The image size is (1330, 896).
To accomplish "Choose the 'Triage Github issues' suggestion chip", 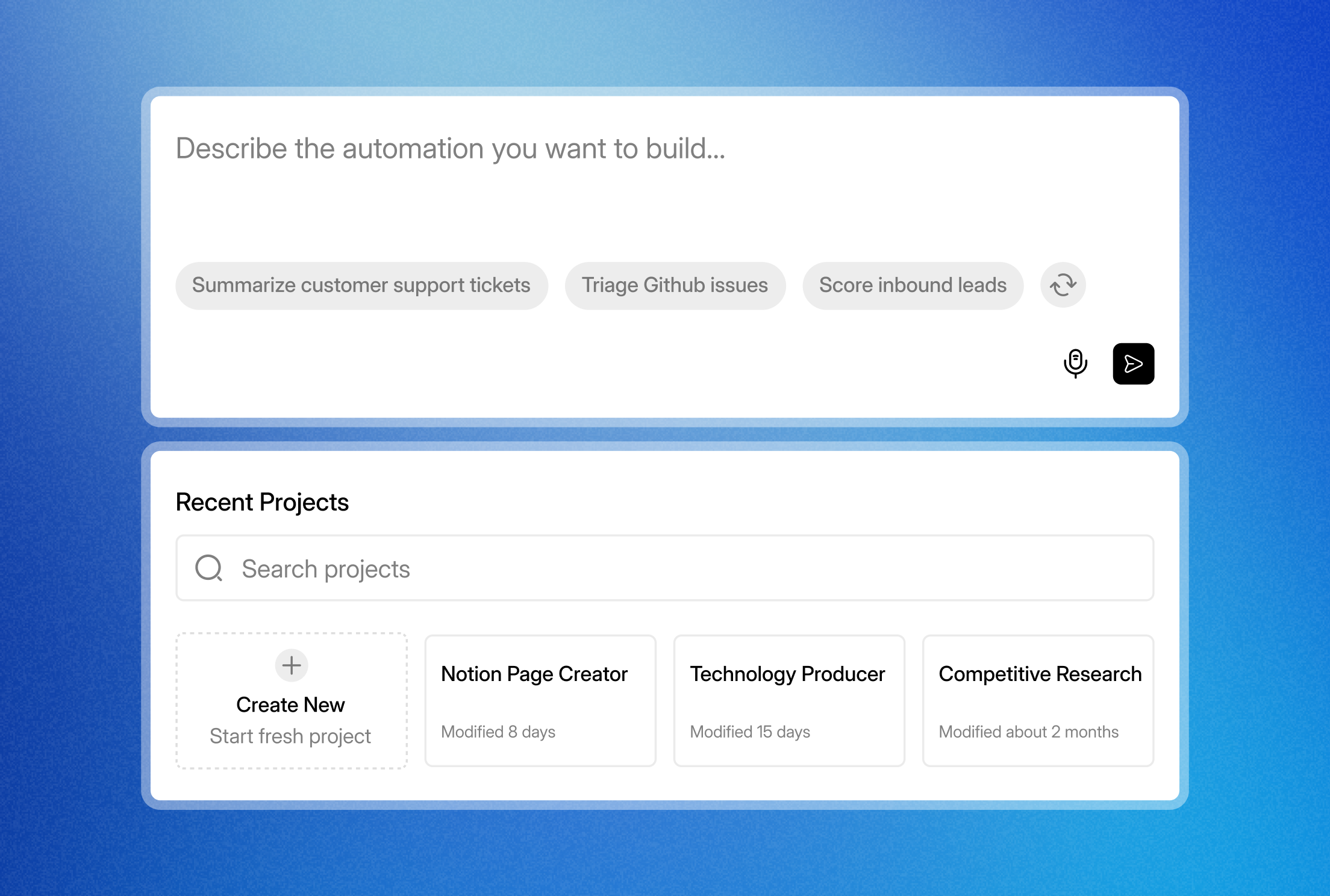I will (x=675, y=285).
